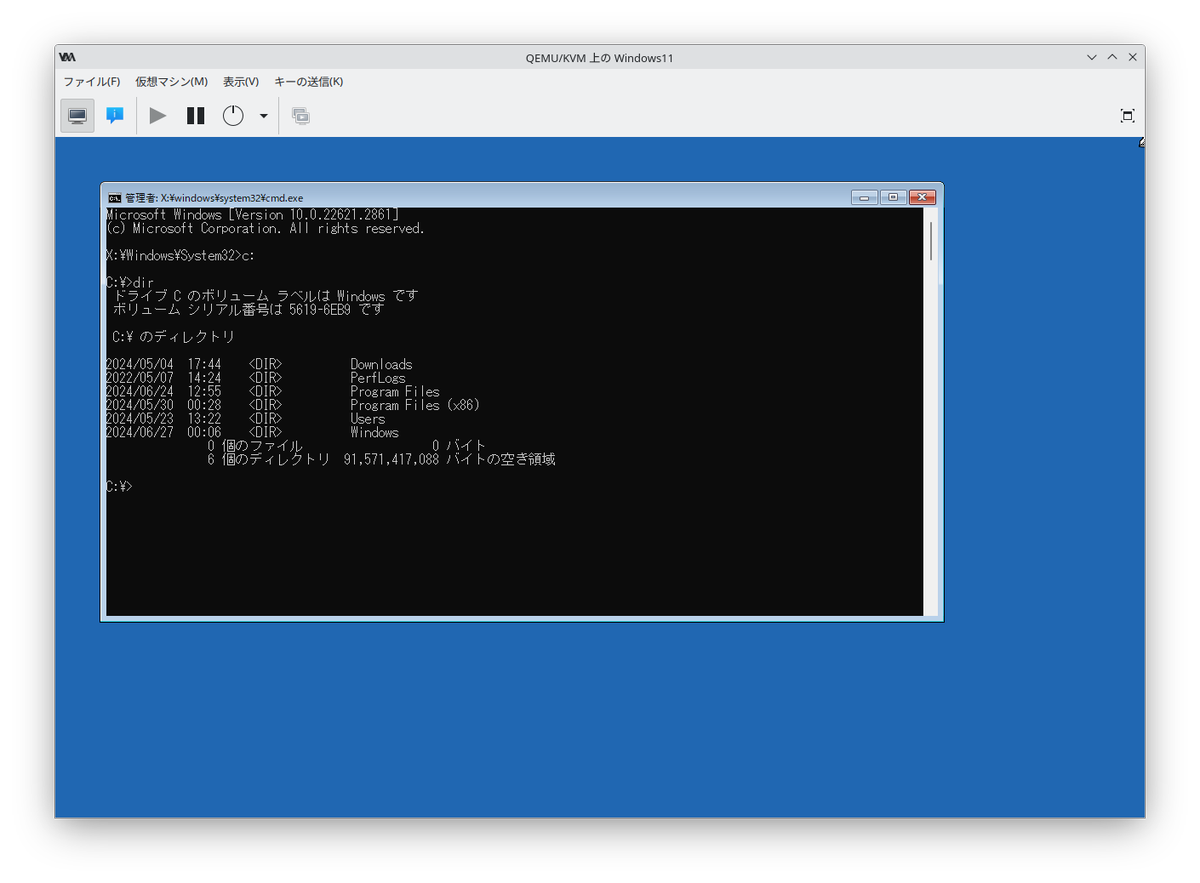Viewport: 1200px width, 883px height.
Task: Show virtual hardware details
Action: [115, 116]
